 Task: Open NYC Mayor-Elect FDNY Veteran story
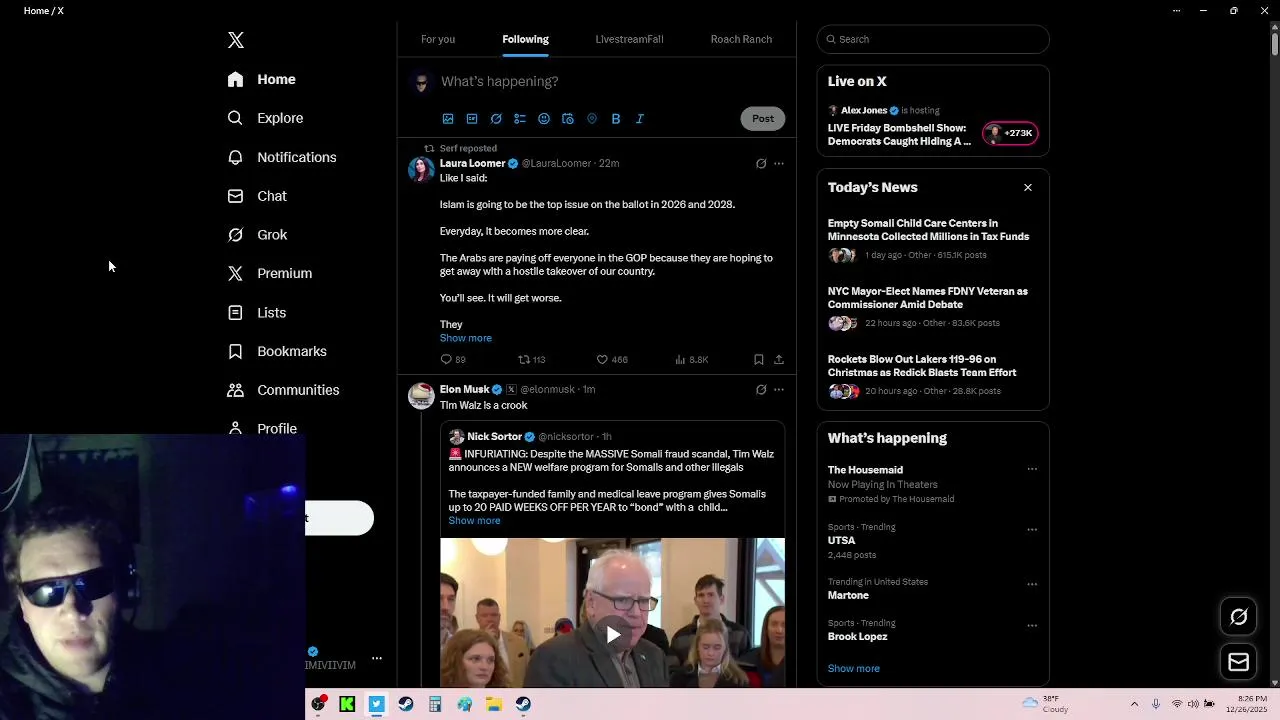[928, 298]
